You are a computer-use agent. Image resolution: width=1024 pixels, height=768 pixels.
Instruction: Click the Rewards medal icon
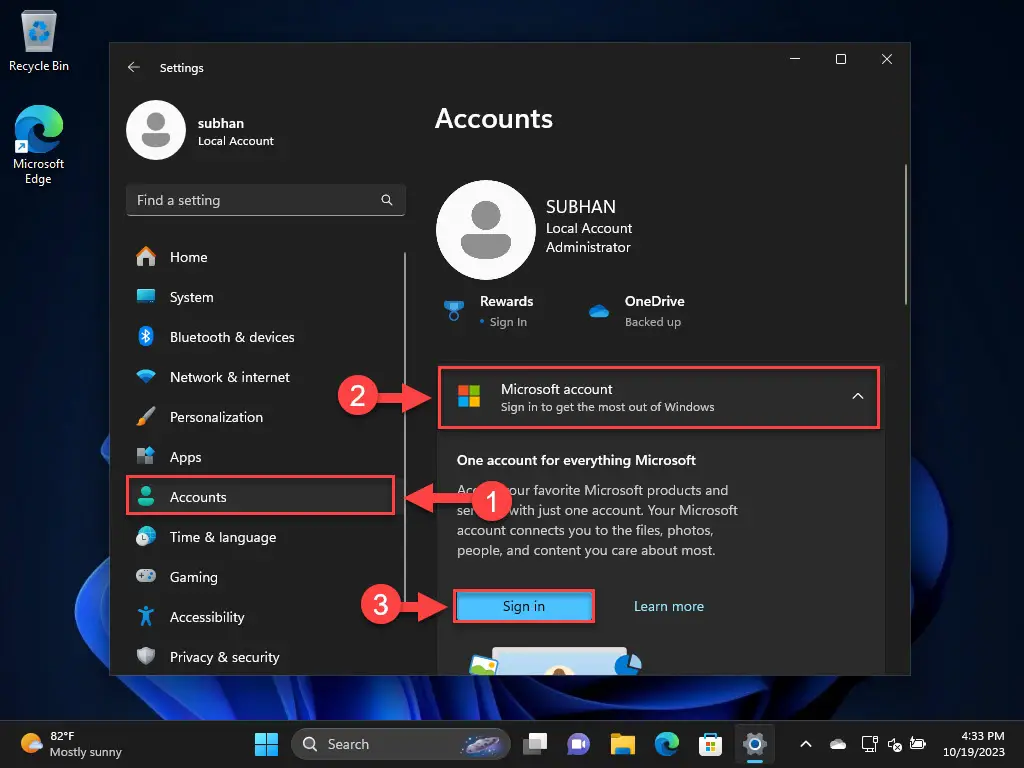[x=454, y=310]
